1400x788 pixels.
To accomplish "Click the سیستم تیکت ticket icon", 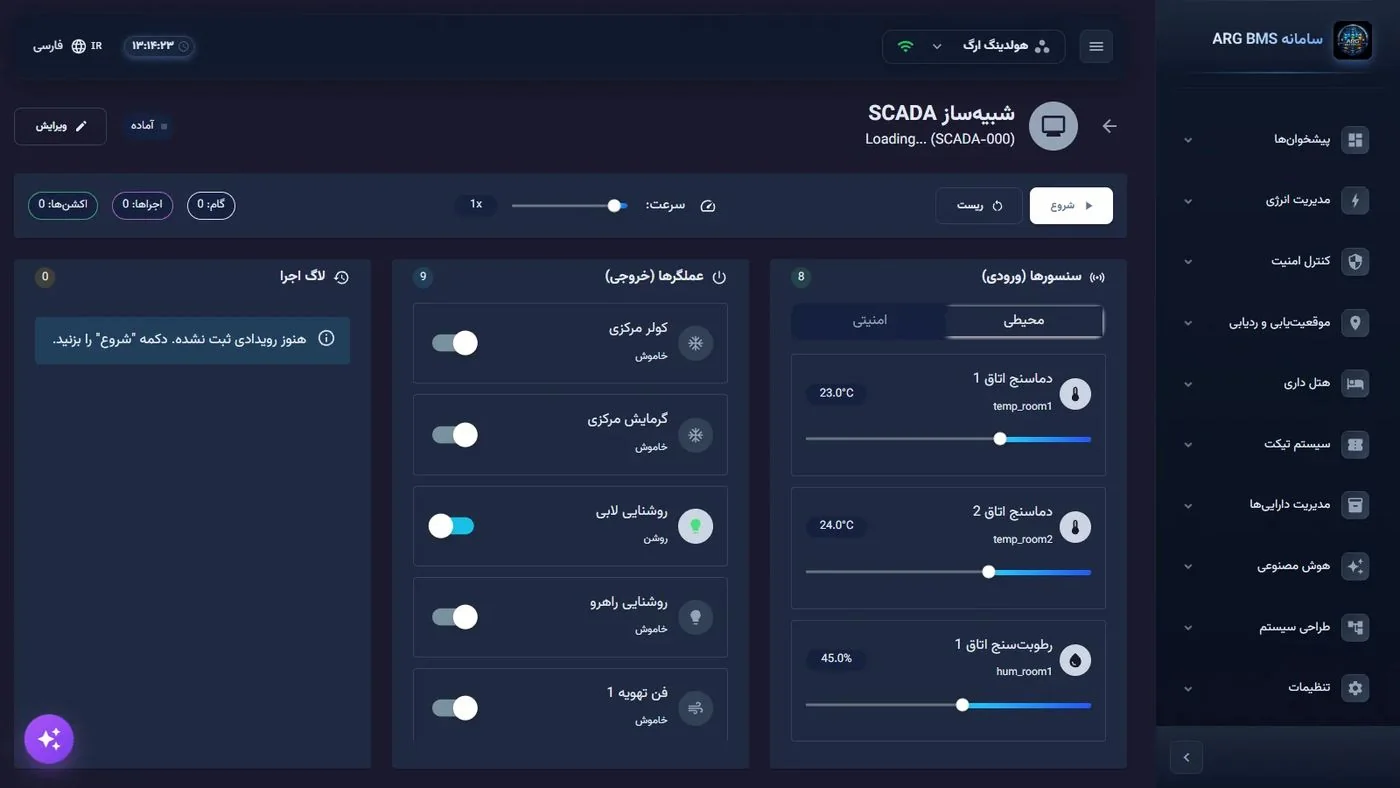I will pos(1355,445).
